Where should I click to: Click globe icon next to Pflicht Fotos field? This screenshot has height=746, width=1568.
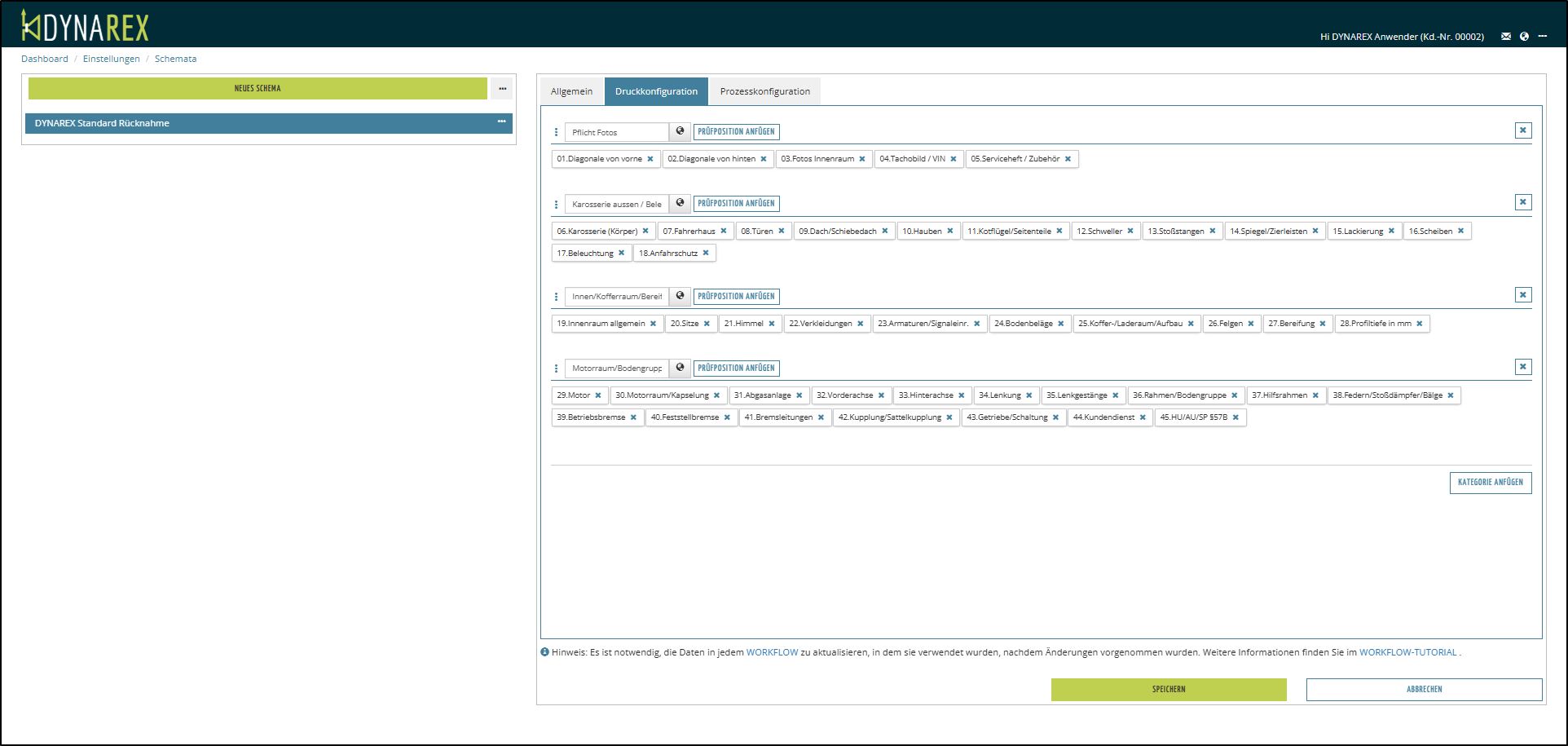click(680, 131)
